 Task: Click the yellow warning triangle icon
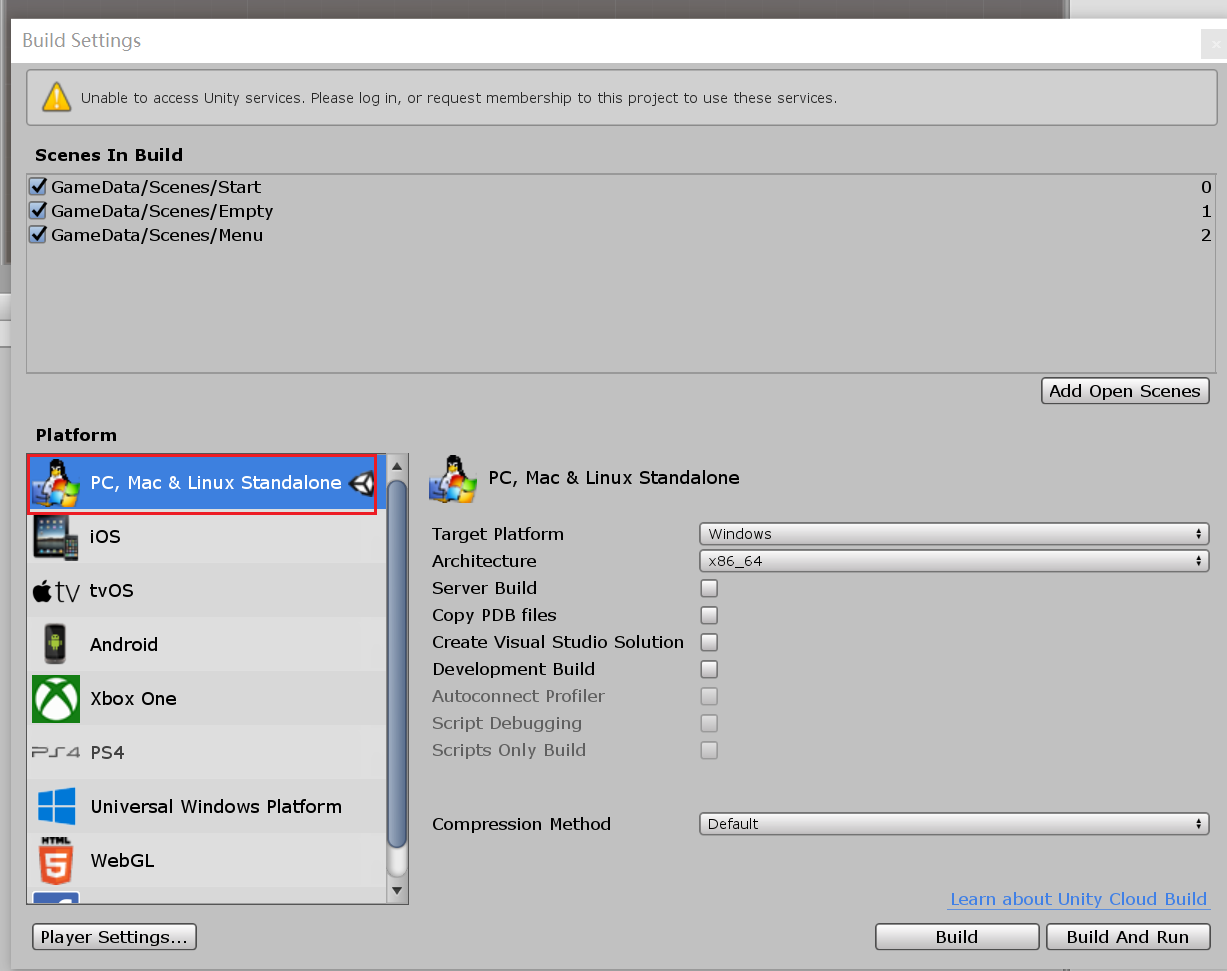pos(56,97)
